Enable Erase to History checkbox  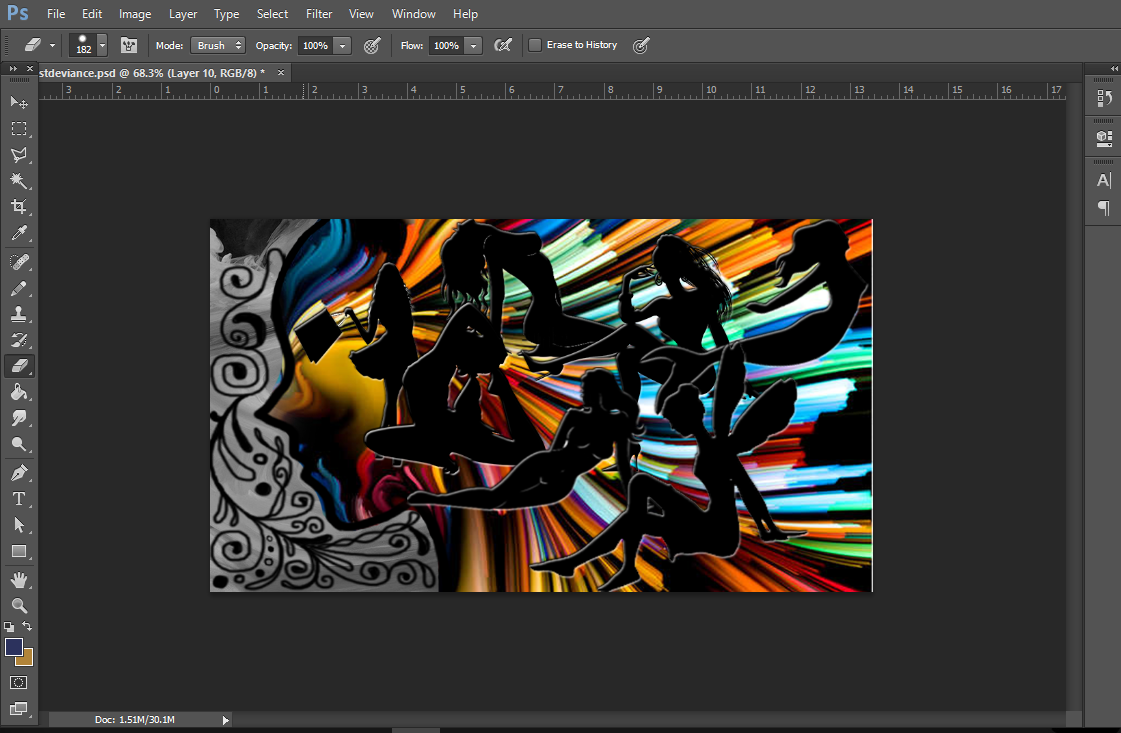[x=535, y=45]
